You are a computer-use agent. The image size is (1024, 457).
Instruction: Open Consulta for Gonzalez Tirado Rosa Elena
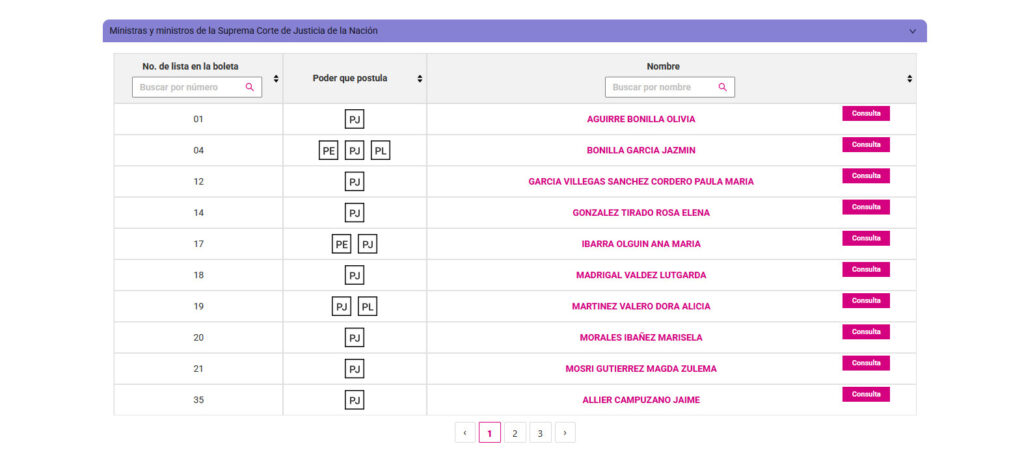pyautogui.click(x=865, y=207)
